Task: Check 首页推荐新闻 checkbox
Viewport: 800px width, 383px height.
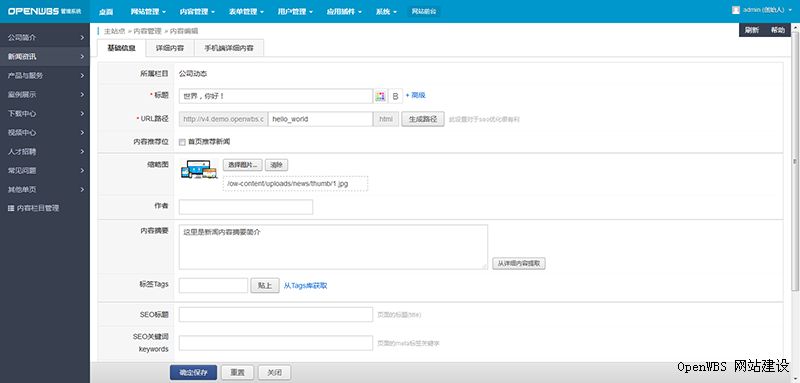Action: [x=182, y=142]
